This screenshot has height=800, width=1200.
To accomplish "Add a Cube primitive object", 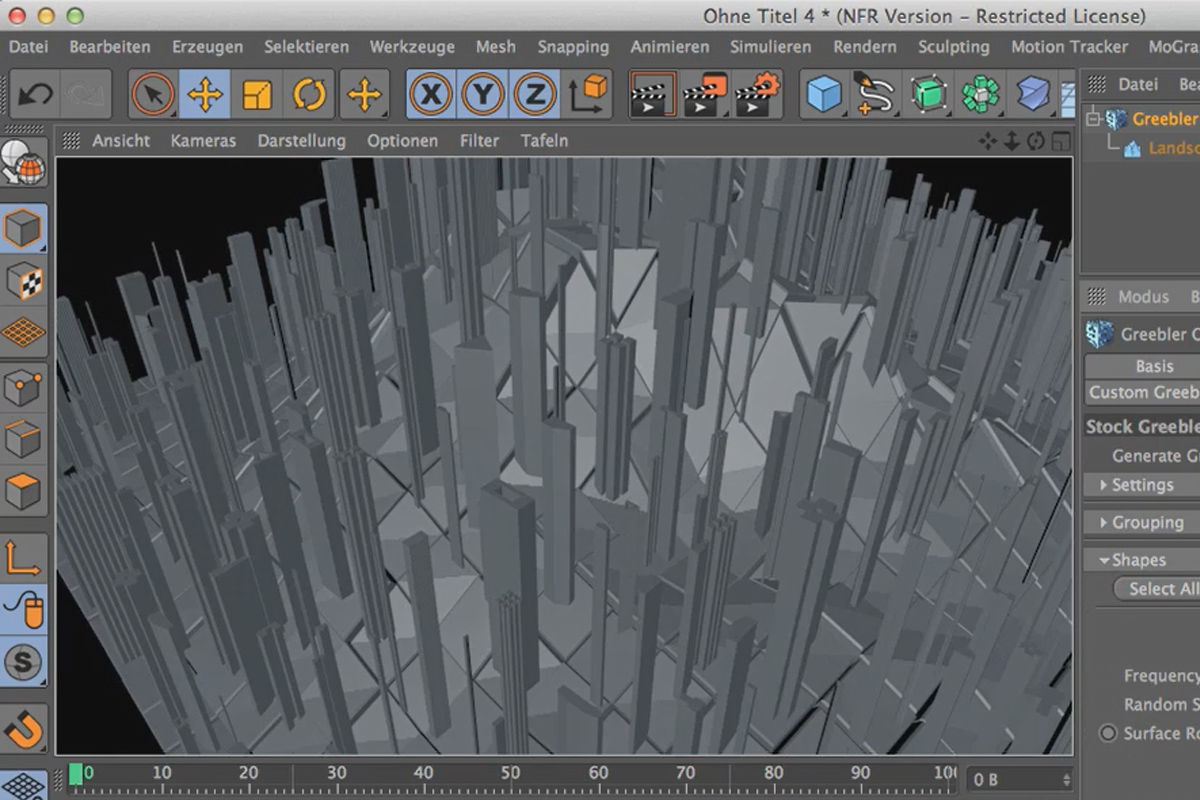I will pos(825,95).
